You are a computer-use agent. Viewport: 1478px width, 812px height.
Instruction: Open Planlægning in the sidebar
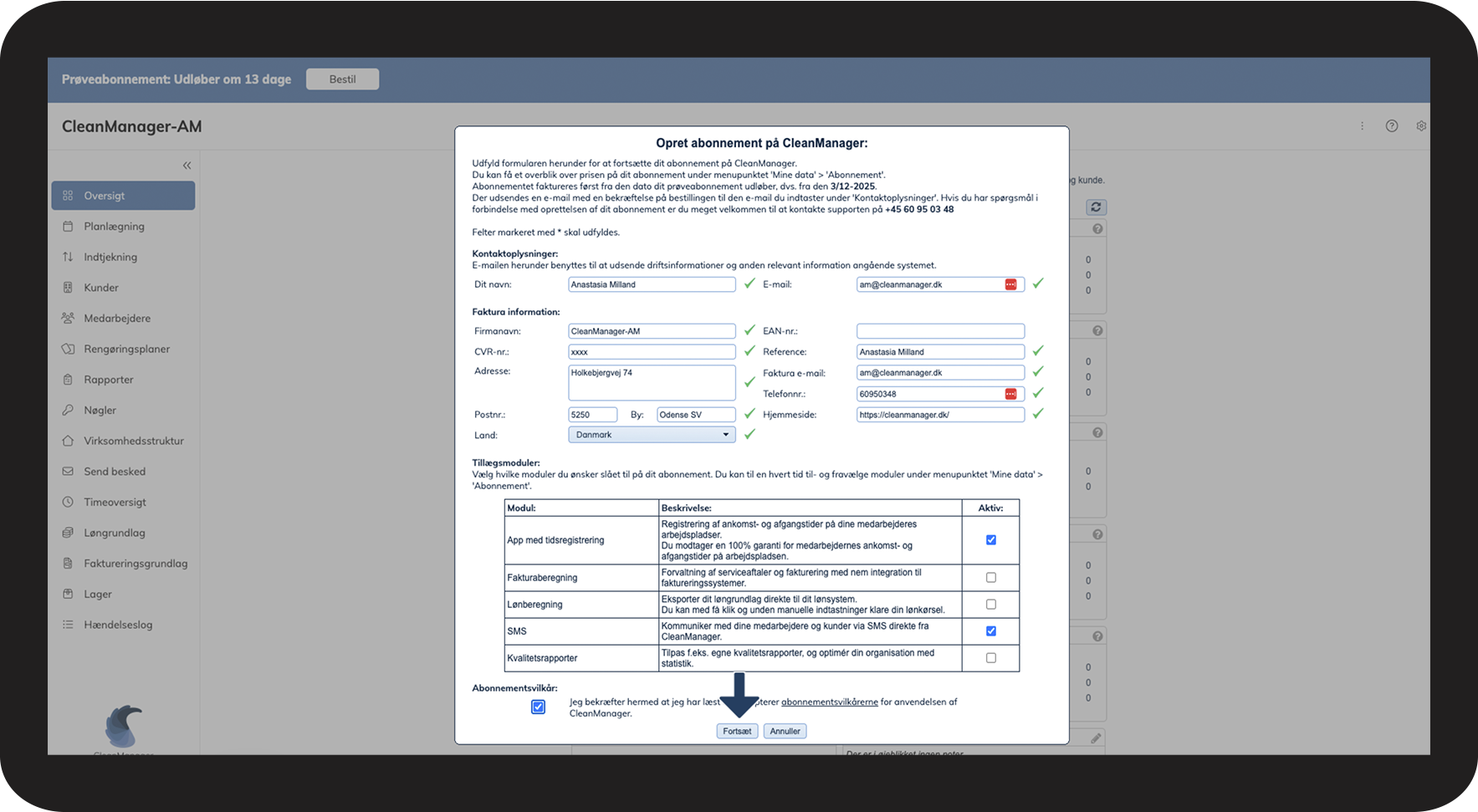click(x=114, y=227)
